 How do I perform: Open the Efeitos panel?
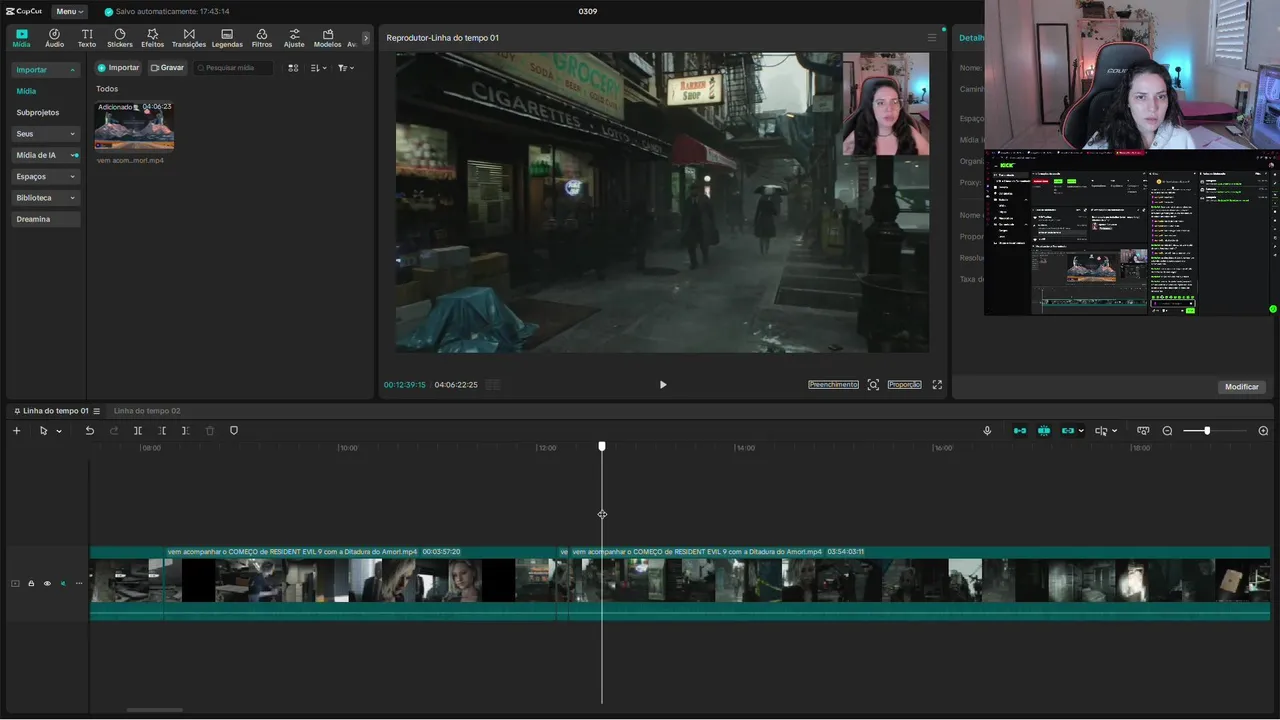pyautogui.click(x=152, y=38)
